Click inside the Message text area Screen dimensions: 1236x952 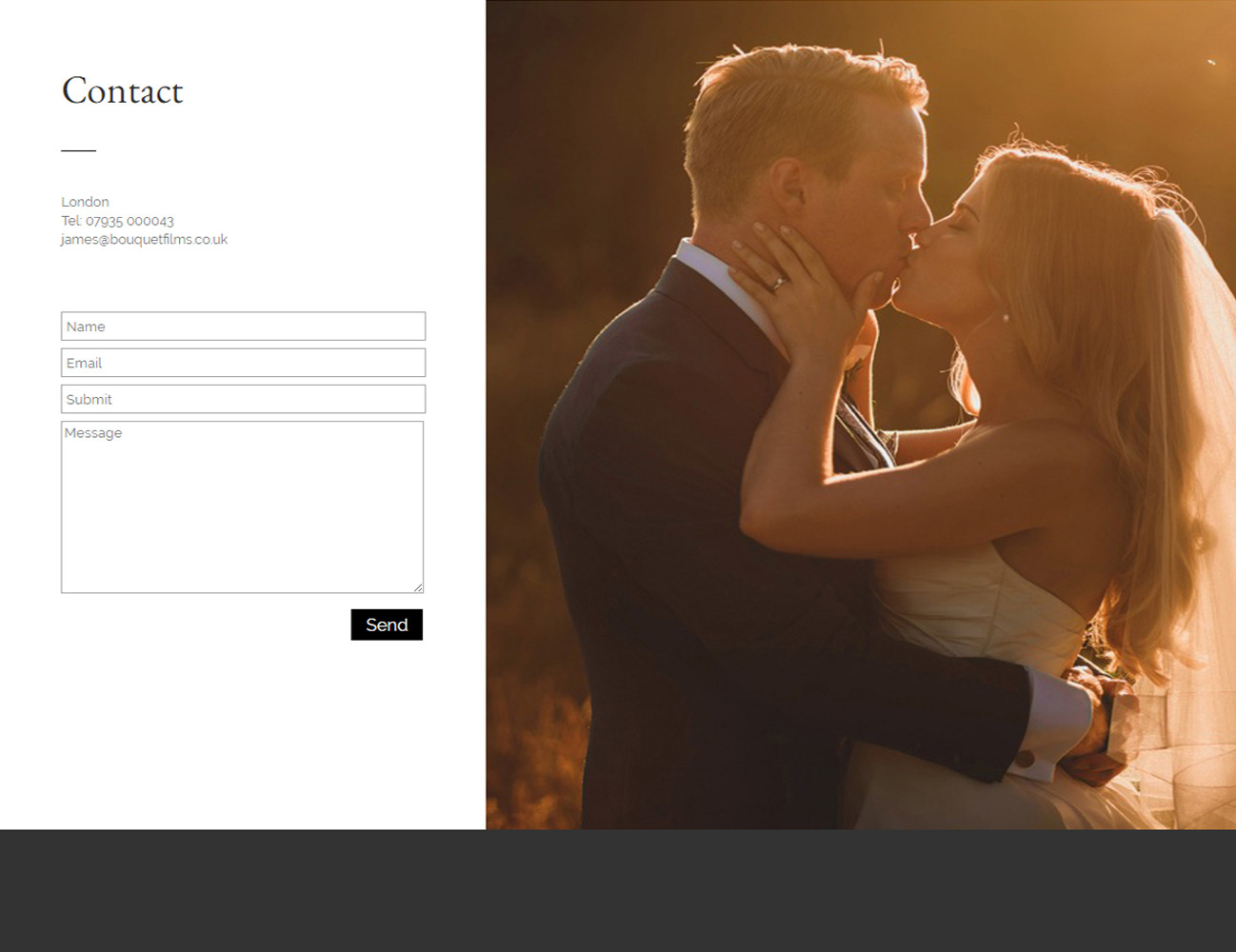point(242,507)
